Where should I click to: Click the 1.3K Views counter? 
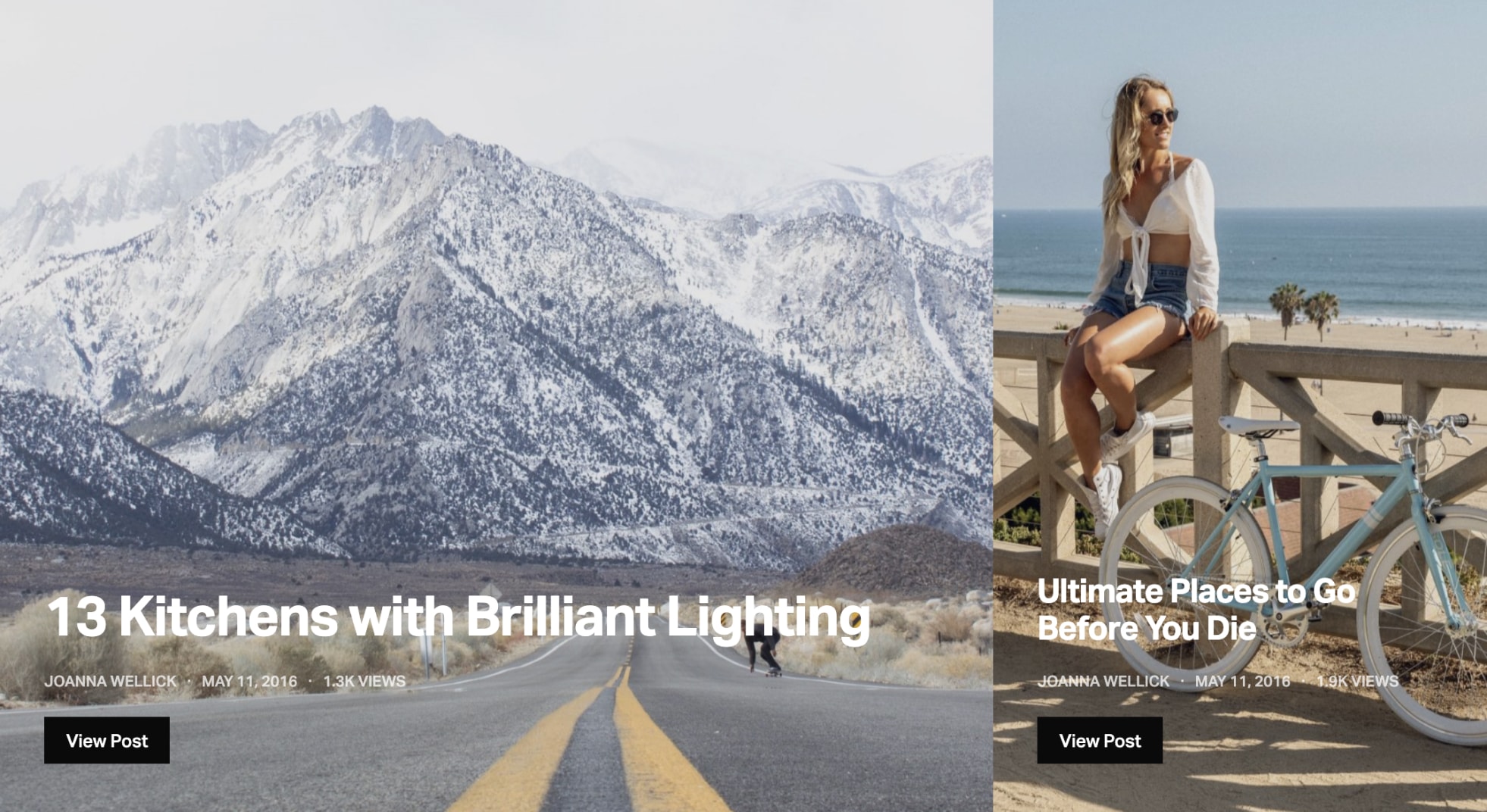365,681
